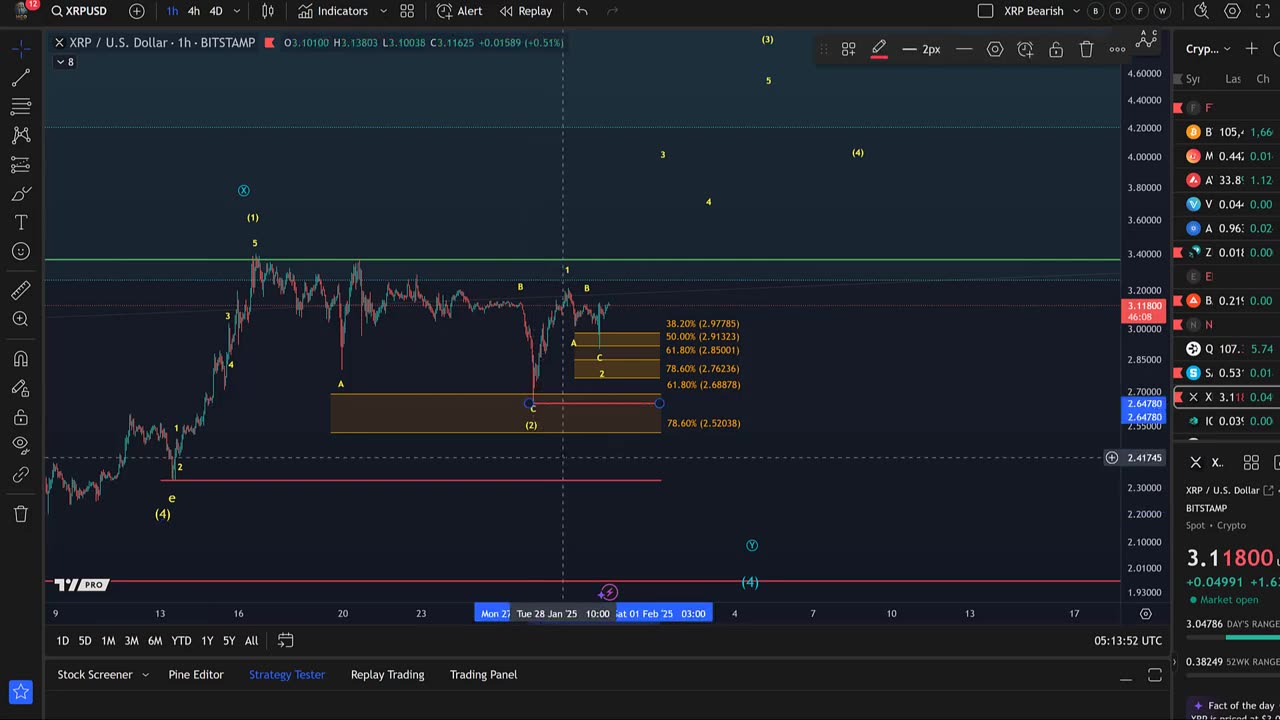Open the layout setup square icon
This screenshot has height=720, width=1280.
pyautogui.click(x=985, y=11)
